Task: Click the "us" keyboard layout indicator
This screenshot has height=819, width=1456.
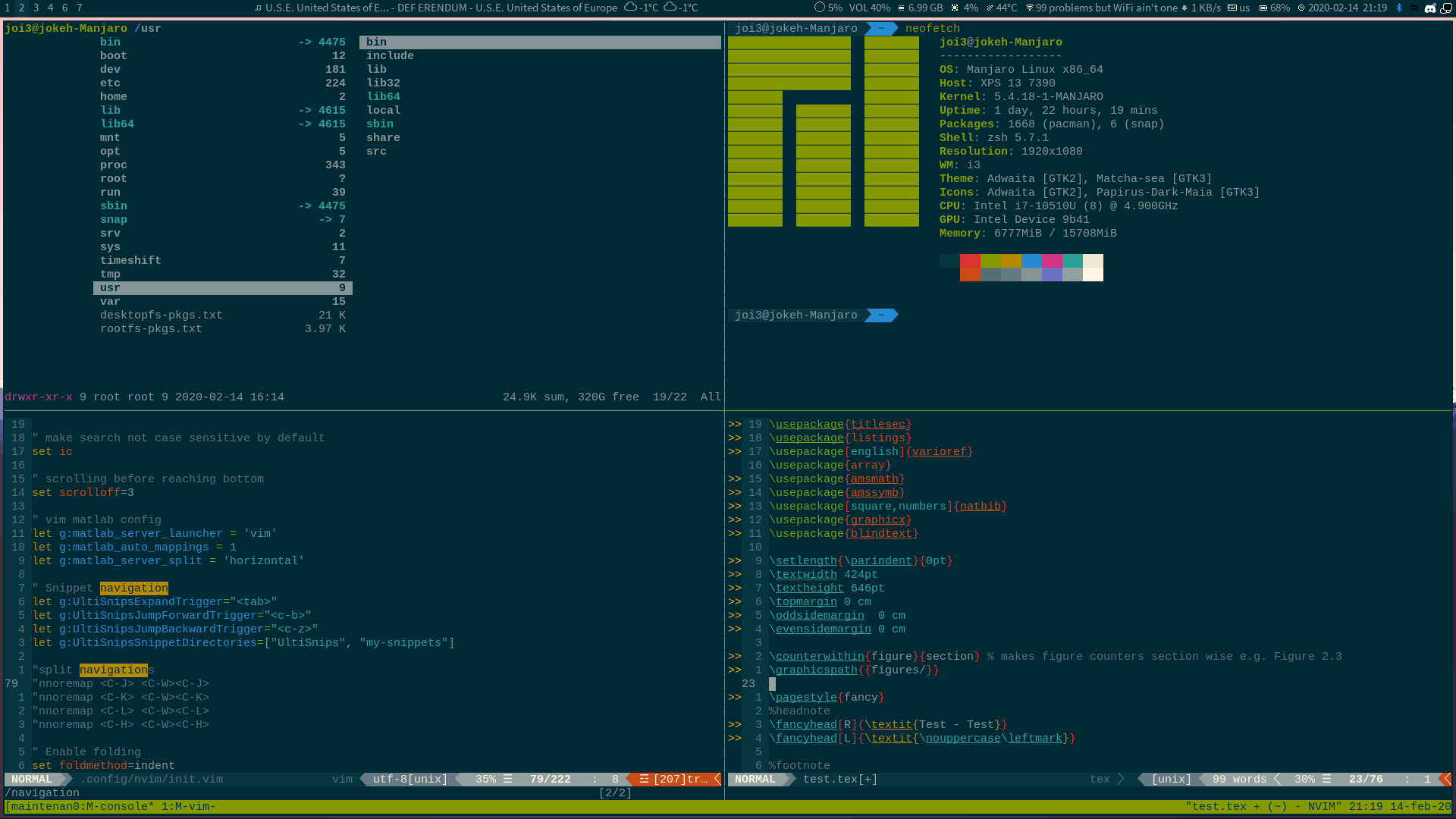Action: tap(1244, 8)
